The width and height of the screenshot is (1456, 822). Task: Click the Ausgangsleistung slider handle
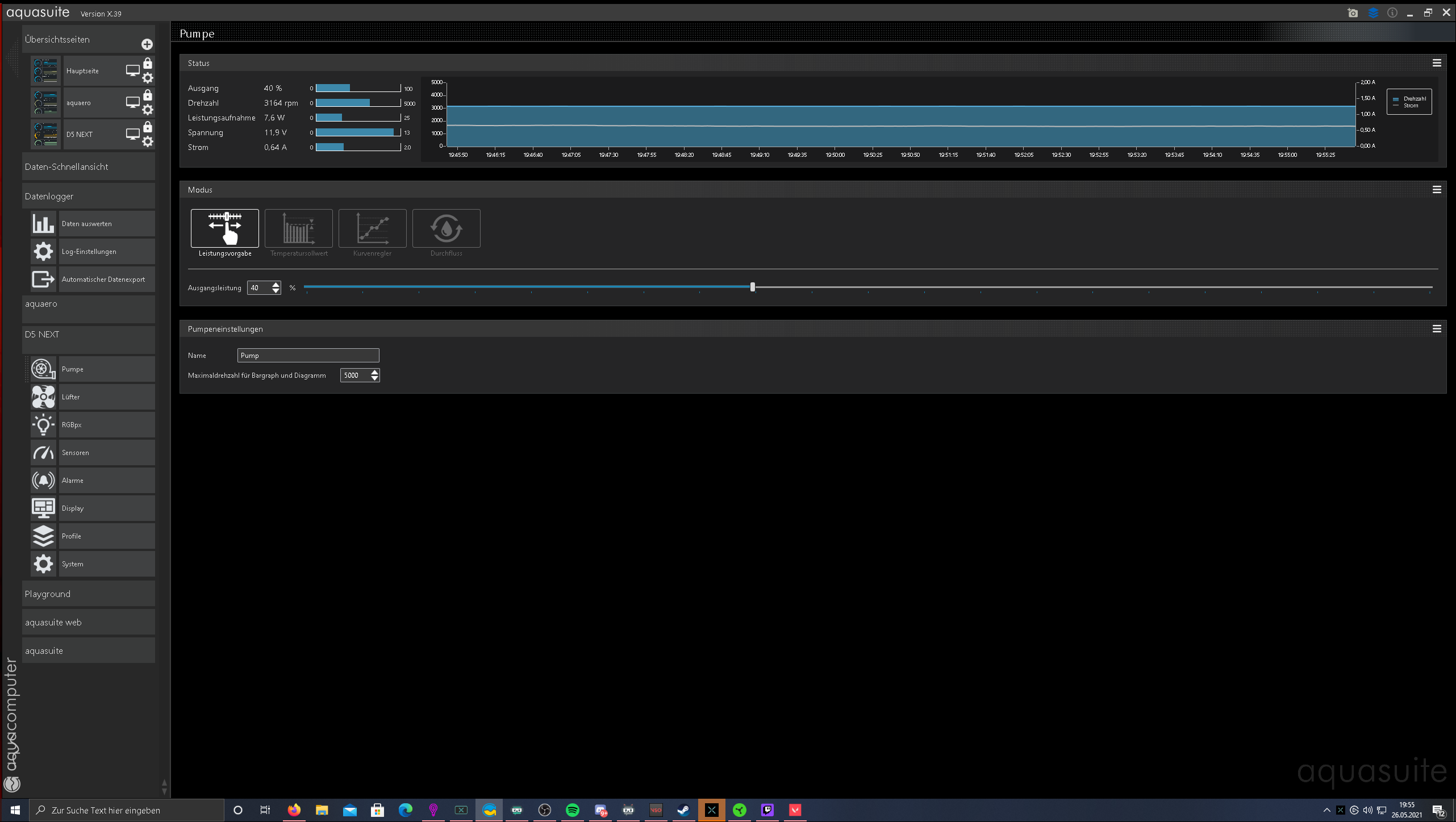point(752,287)
